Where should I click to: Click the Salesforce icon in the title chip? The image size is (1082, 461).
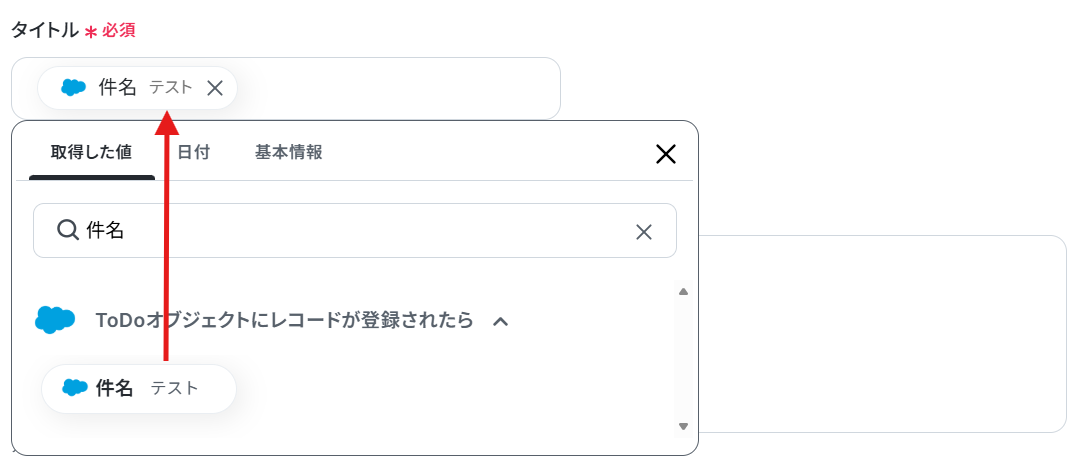click(73, 88)
